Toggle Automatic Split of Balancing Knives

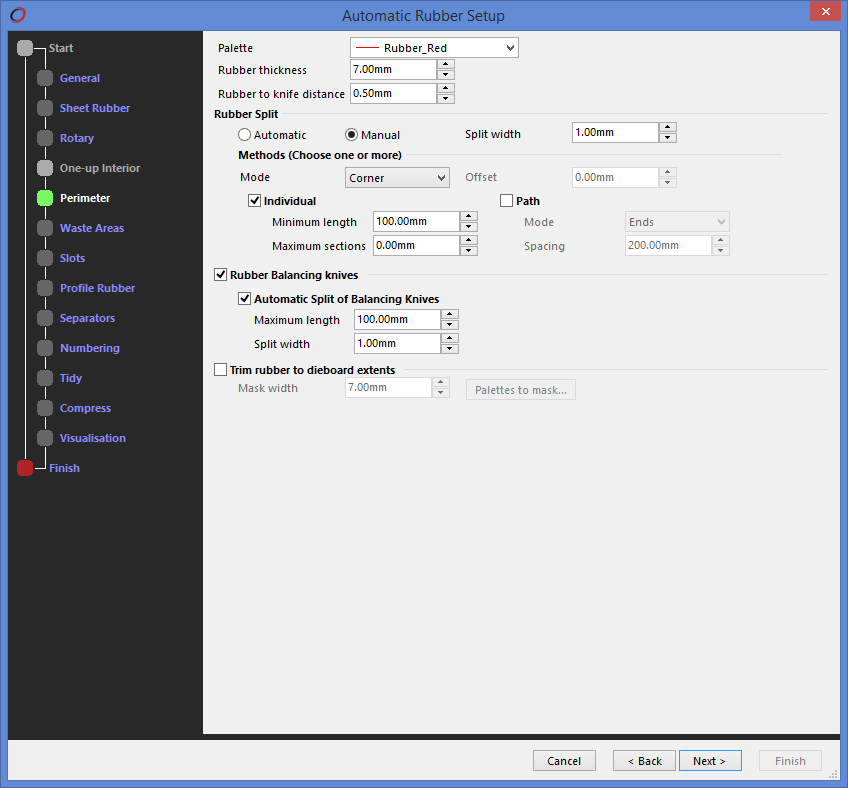pyautogui.click(x=244, y=299)
